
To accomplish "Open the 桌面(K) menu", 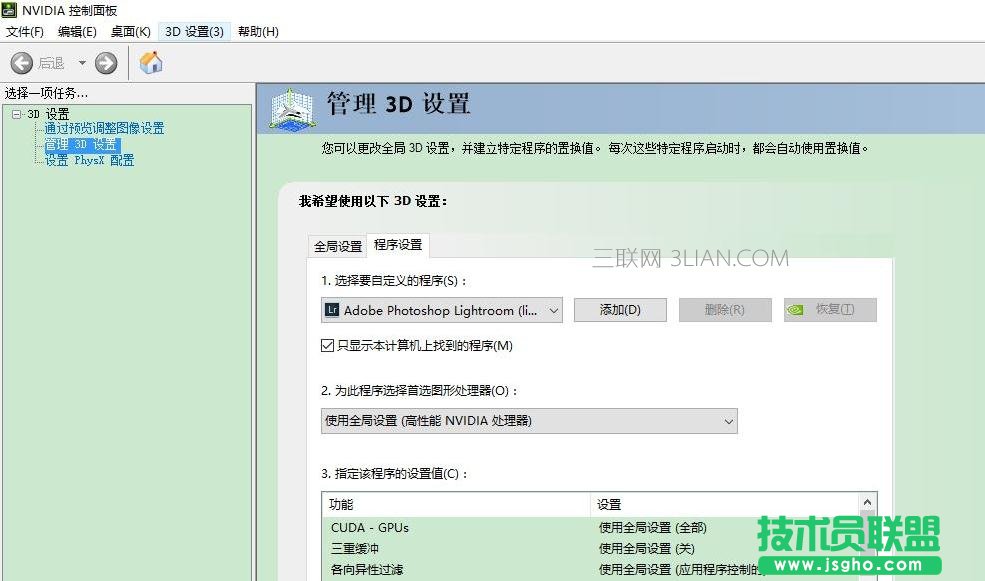I will (x=130, y=31).
